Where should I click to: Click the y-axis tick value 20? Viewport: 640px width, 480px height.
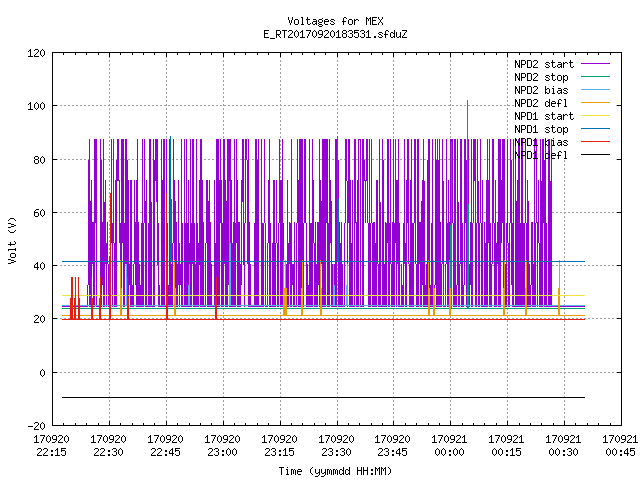tap(39, 319)
